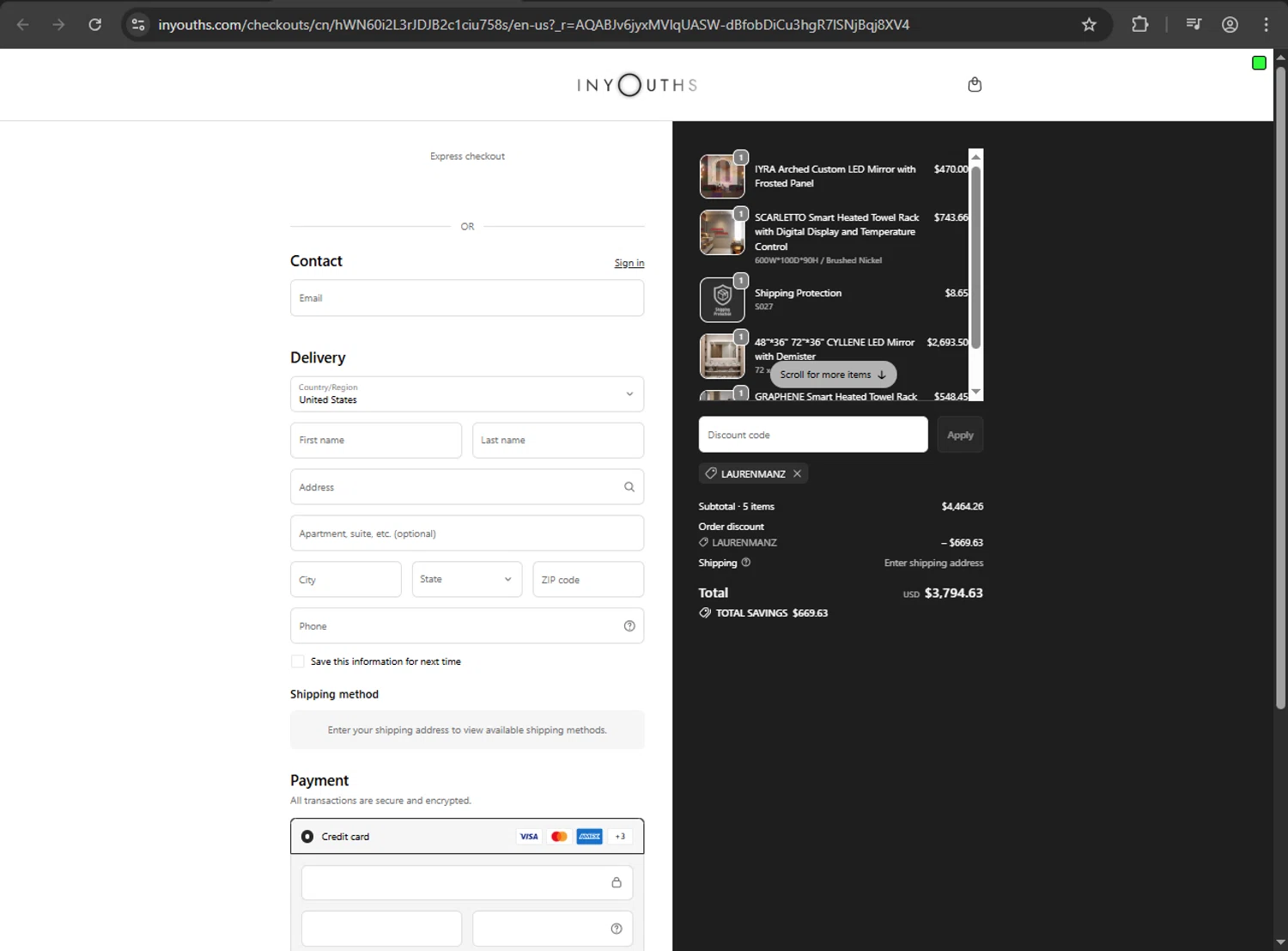Click the total amount $3,794.63
Image resolution: width=1288 pixels, height=951 pixels.
(x=953, y=593)
